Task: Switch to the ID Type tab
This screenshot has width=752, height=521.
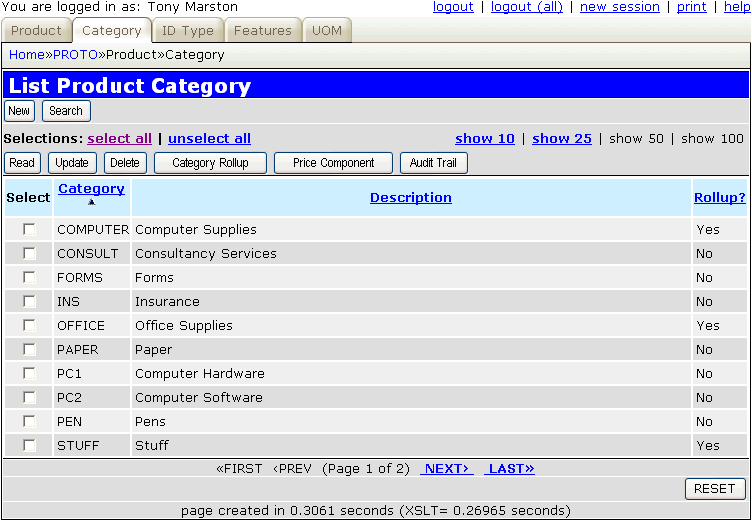Action: click(188, 31)
